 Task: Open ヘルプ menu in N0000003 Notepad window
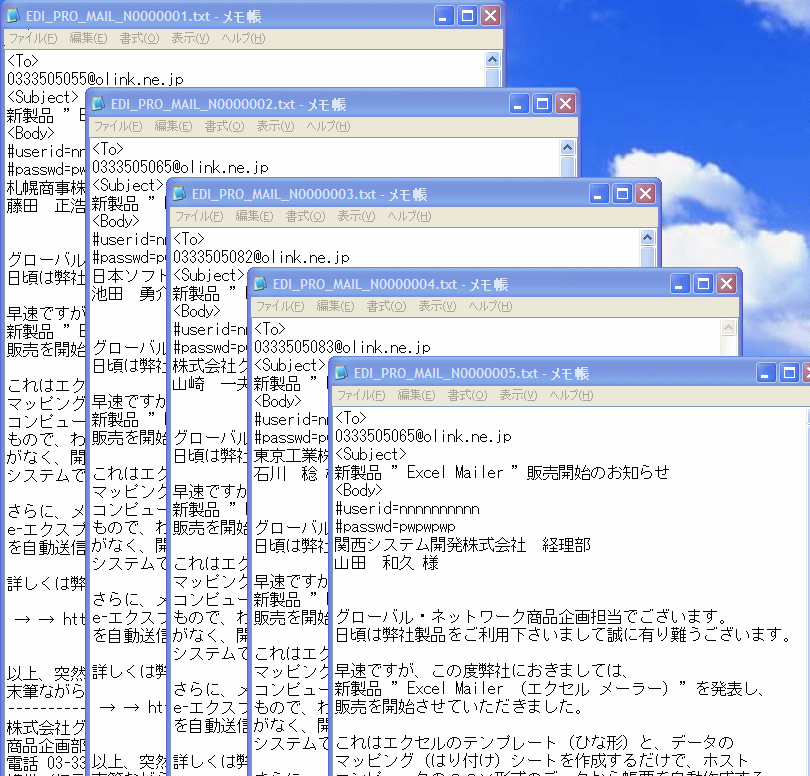tap(409, 216)
